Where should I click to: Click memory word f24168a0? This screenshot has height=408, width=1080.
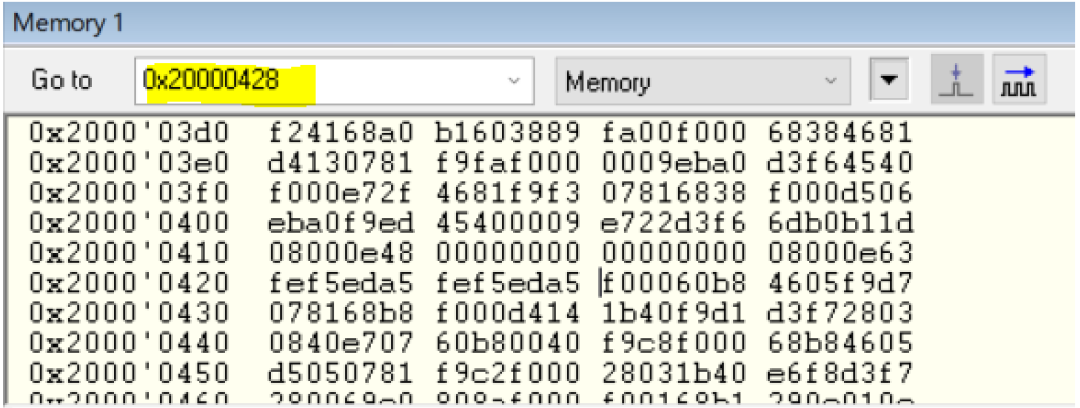pyautogui.click(x=341, y=130)
